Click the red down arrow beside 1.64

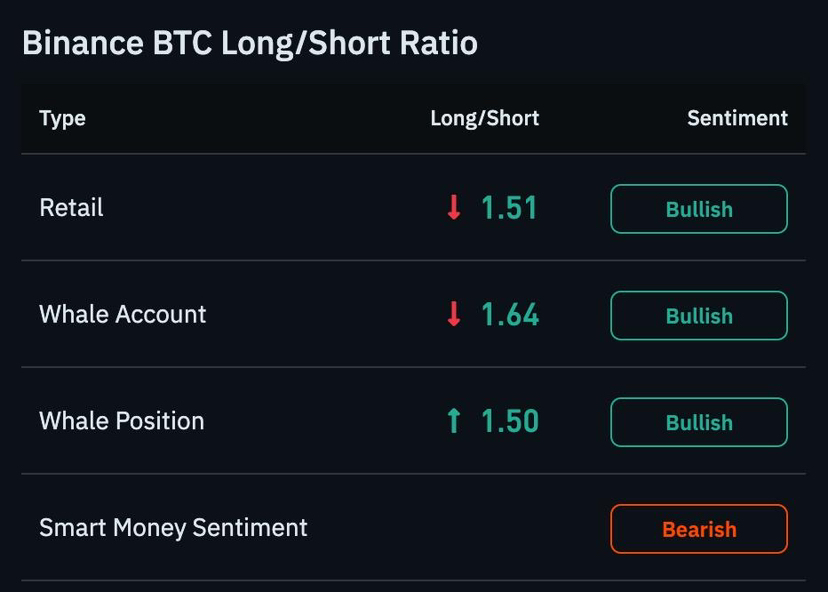point(454,314)
